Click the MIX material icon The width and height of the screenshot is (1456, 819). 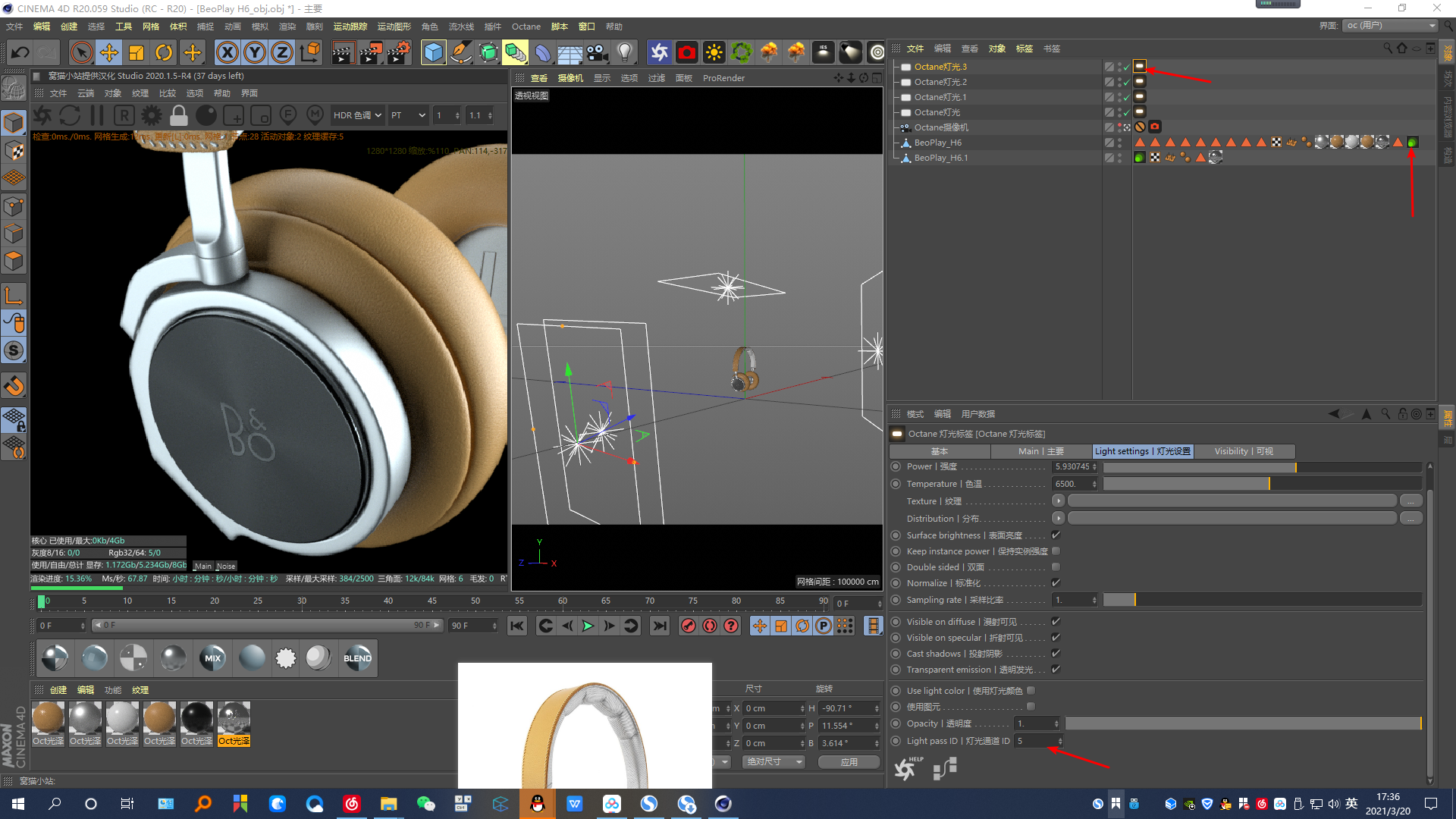click(212, 658)
